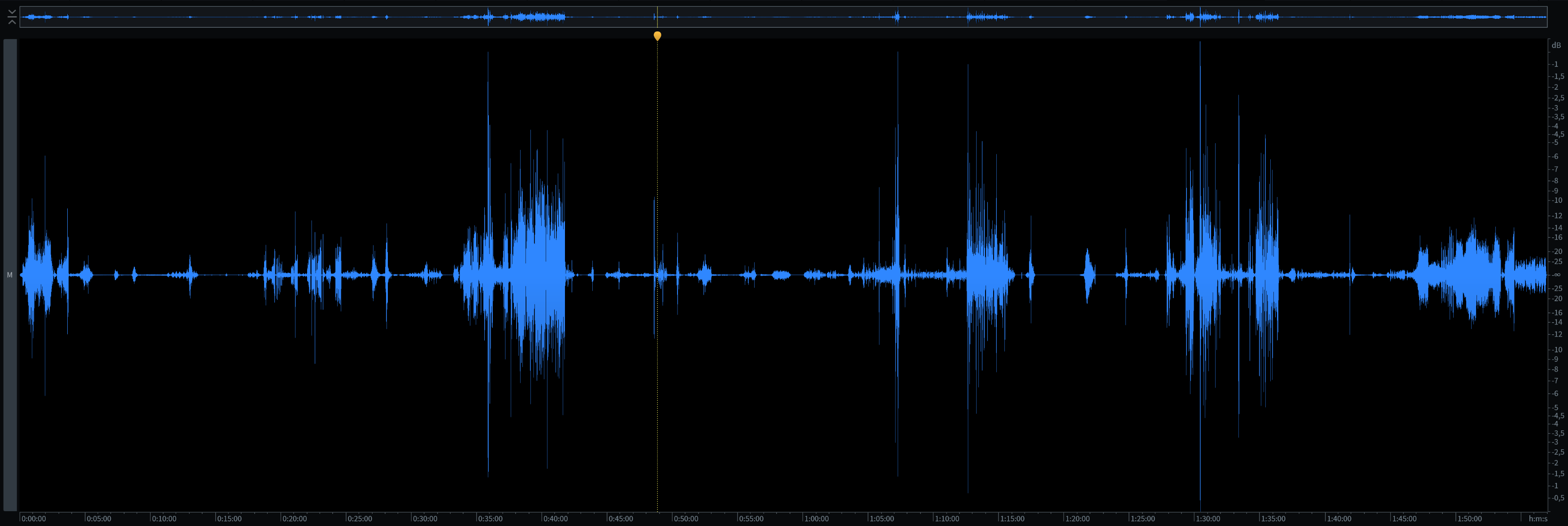Collapse the waveform overview panel
This screenshot has height=526, width=1568.
tap(12, 17)
